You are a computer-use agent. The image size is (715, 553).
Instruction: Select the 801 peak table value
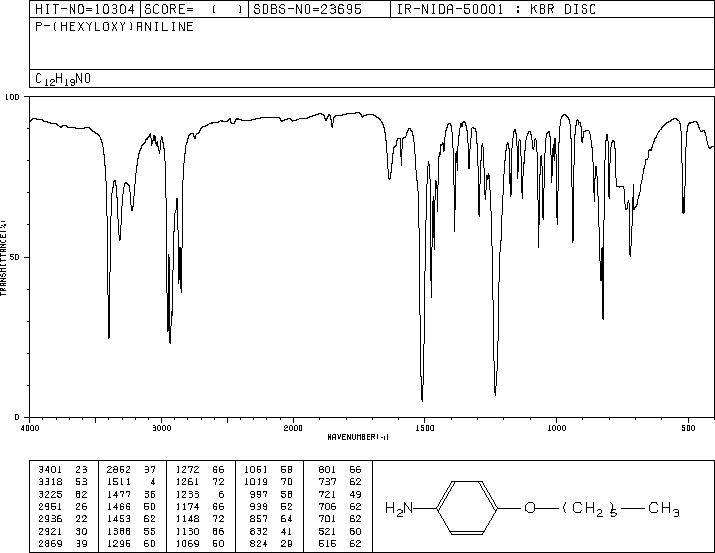(x=327, y=470)
